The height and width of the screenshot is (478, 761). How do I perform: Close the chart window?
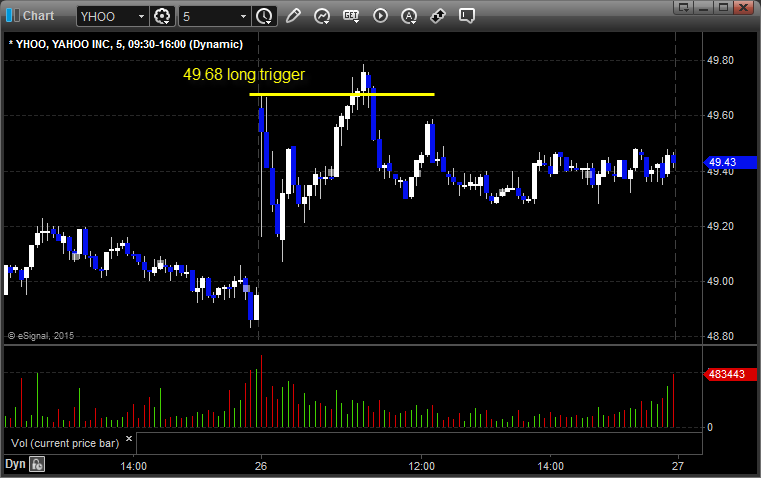click(x=743, y=7)
